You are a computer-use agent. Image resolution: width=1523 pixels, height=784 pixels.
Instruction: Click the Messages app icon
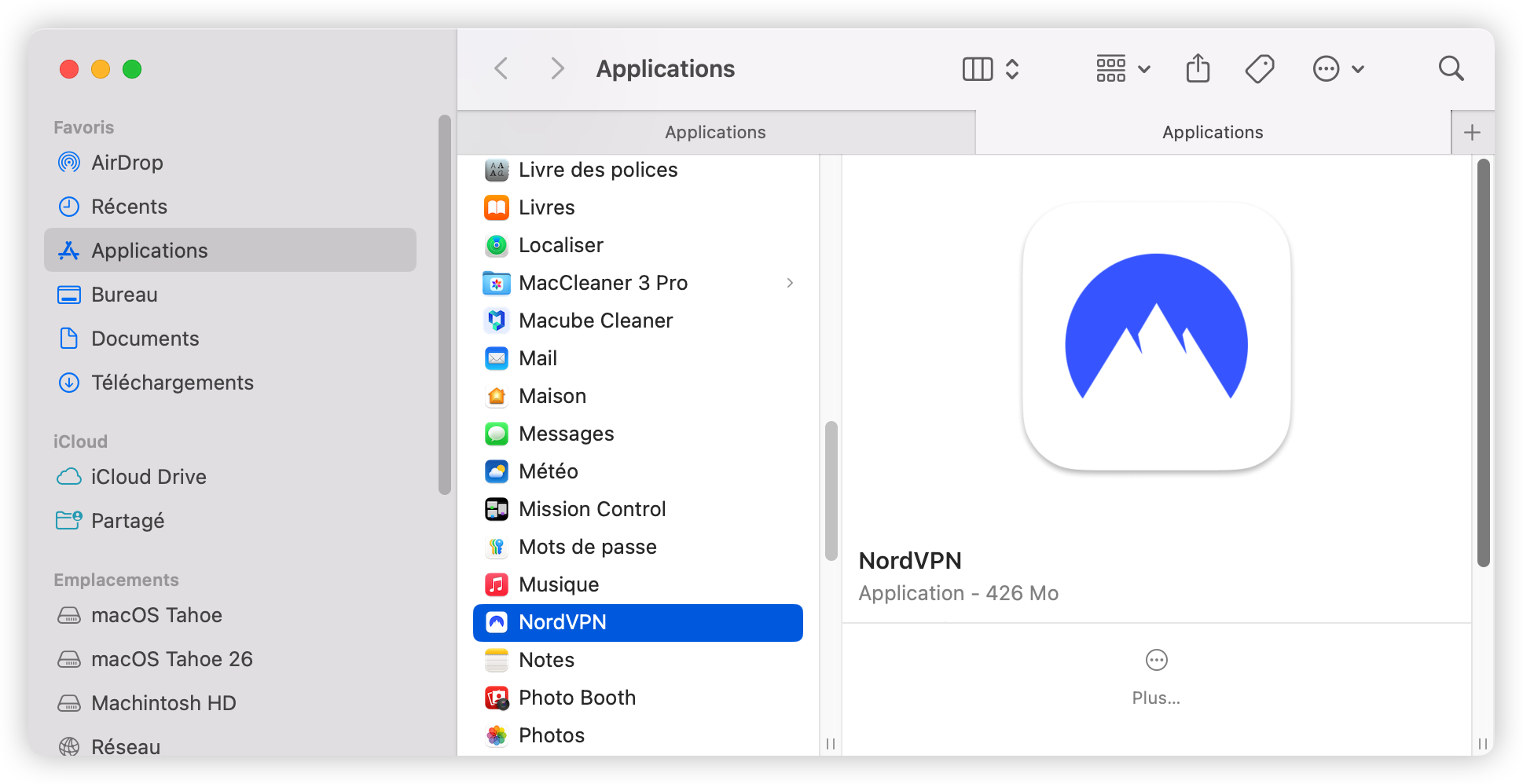pyautogui.click(x=497, y=434)
